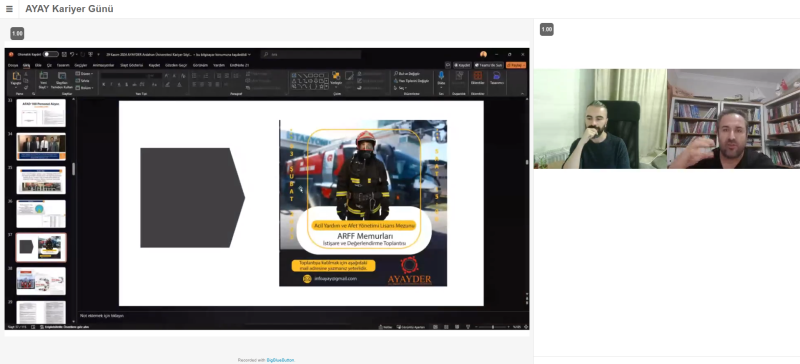
Task: Click the undo arrow in quick access toolbar
Action: 72,54
